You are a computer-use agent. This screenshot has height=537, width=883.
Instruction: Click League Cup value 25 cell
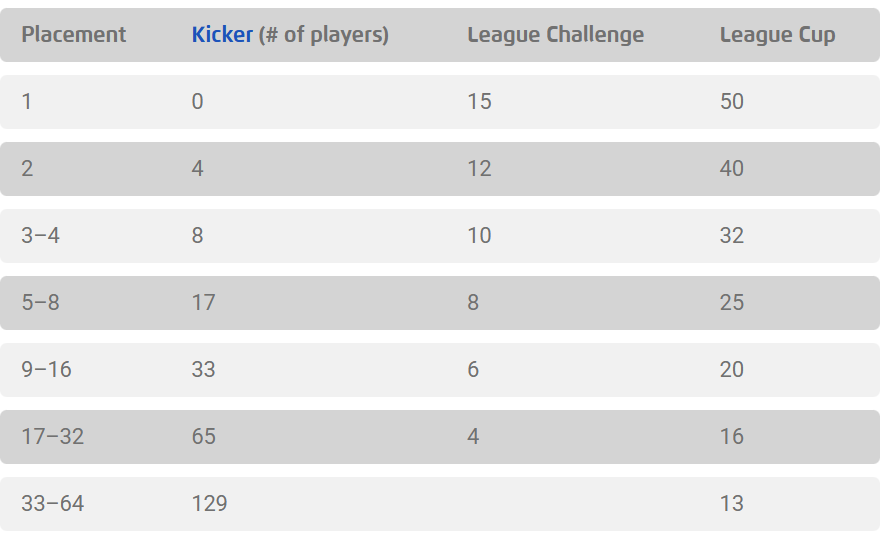[x=731, y=303]
